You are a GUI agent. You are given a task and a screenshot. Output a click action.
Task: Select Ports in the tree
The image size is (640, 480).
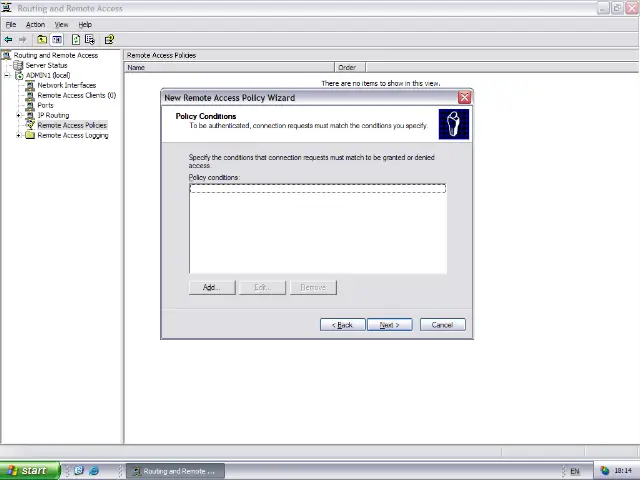(x=45, y=105)
